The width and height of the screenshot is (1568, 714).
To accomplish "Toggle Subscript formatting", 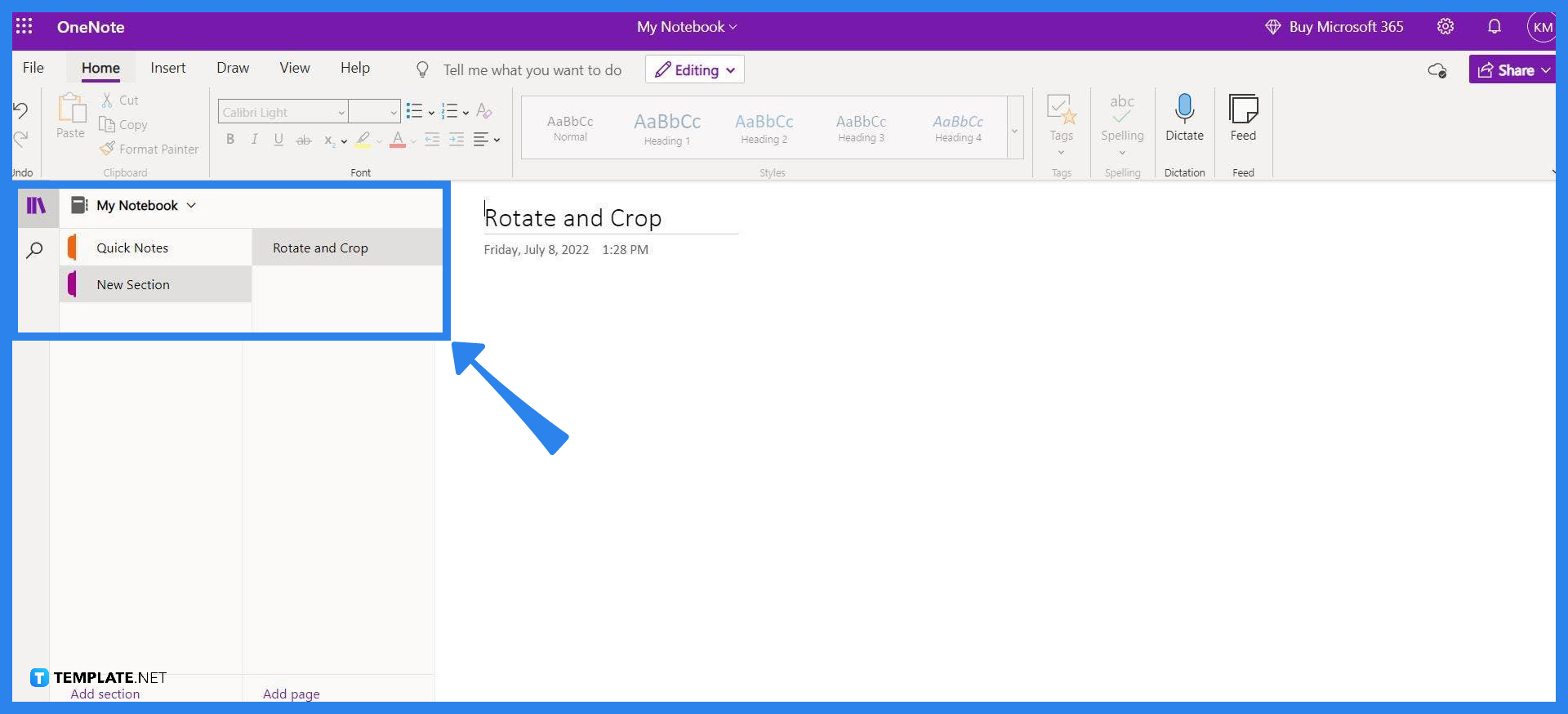I will pyautogui.click(x=329, y=141).
